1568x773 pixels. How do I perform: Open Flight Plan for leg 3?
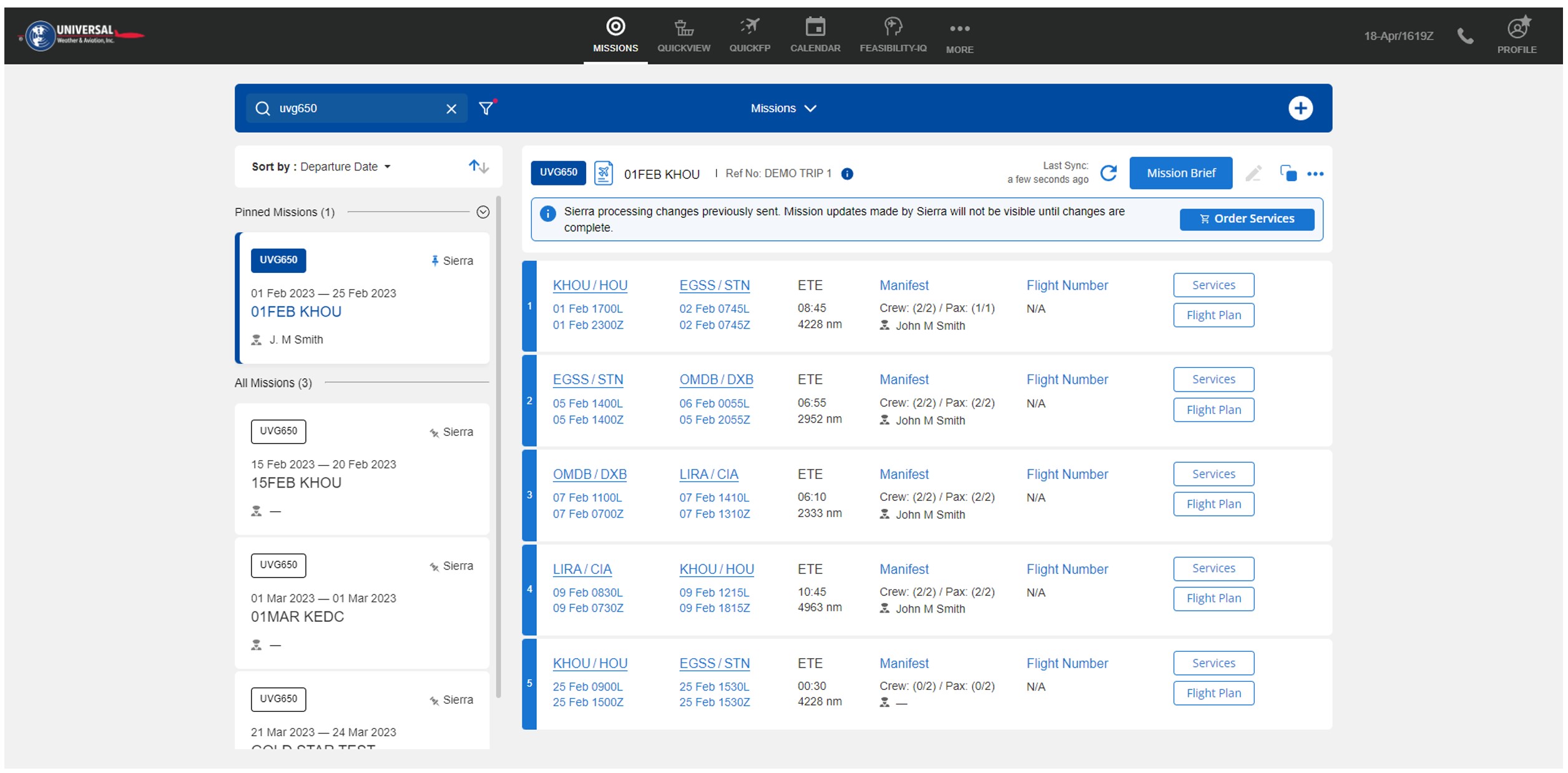click(1213, 505)
